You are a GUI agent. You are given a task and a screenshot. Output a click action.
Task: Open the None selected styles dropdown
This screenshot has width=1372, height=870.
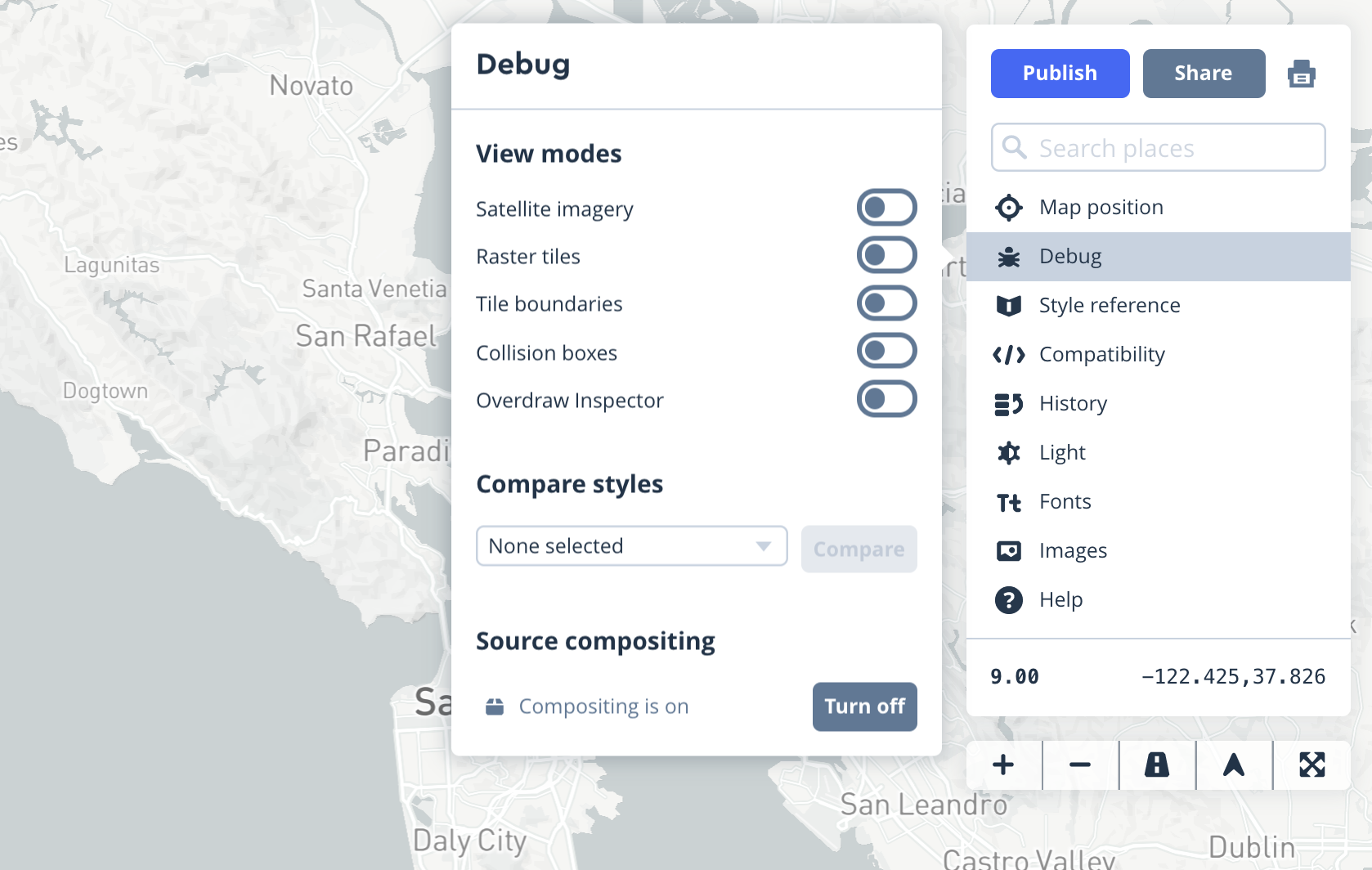click(x=631, y=546)
